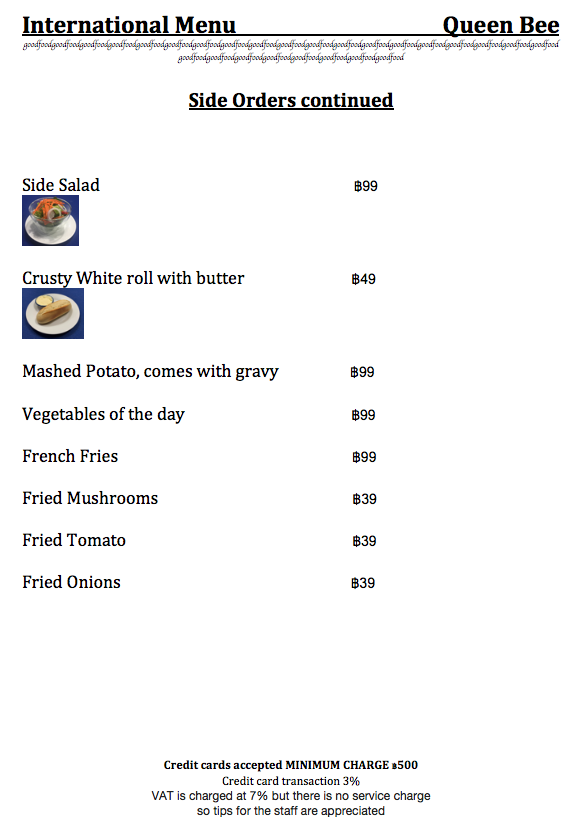Click the Side Salad photo thumbnail
Screen dimensions: 581x829
[50, 220]
